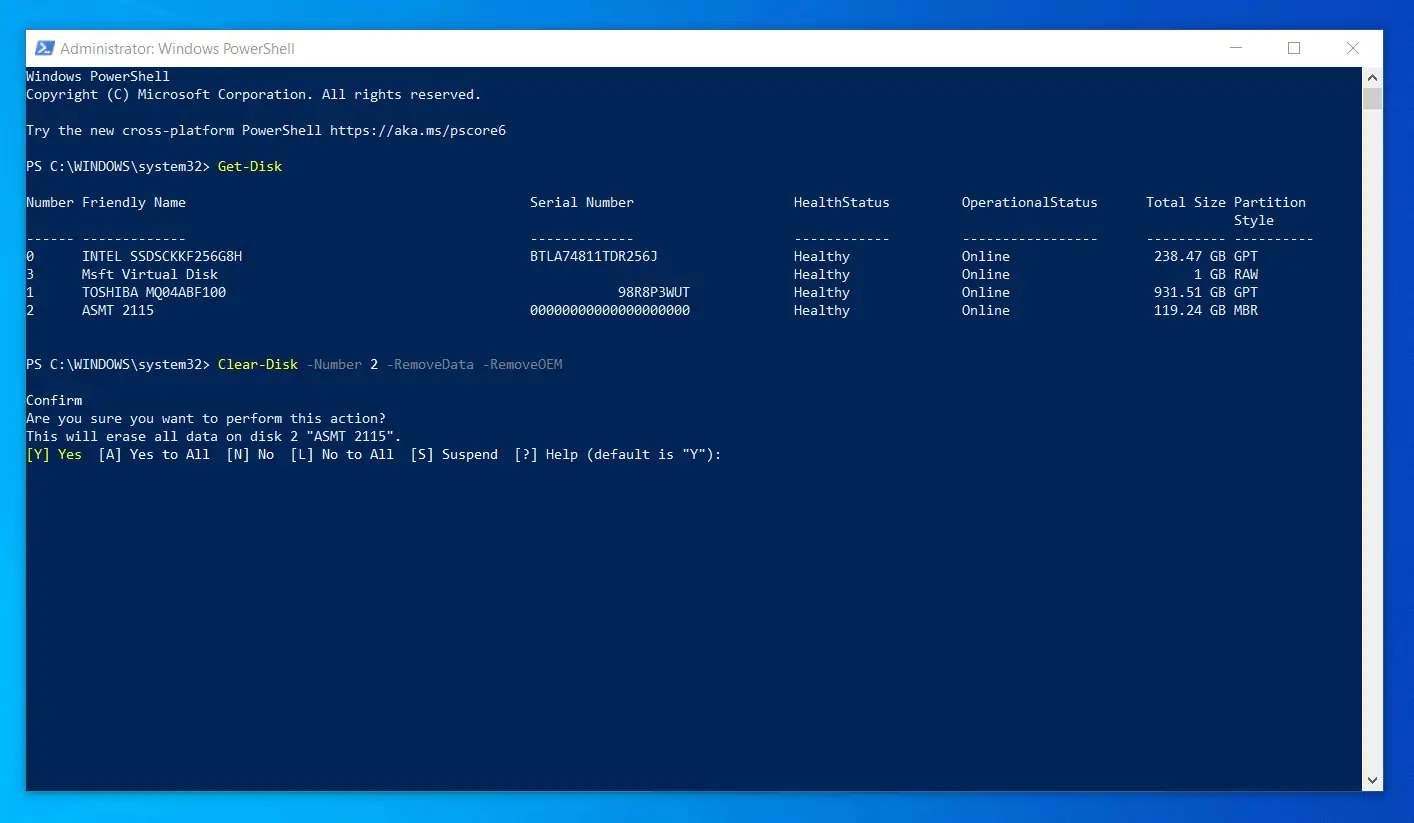Viewport: 1414px width, 823px height.
Task: Click the PowerShell icon in the title bar
Action: point(45,48)
